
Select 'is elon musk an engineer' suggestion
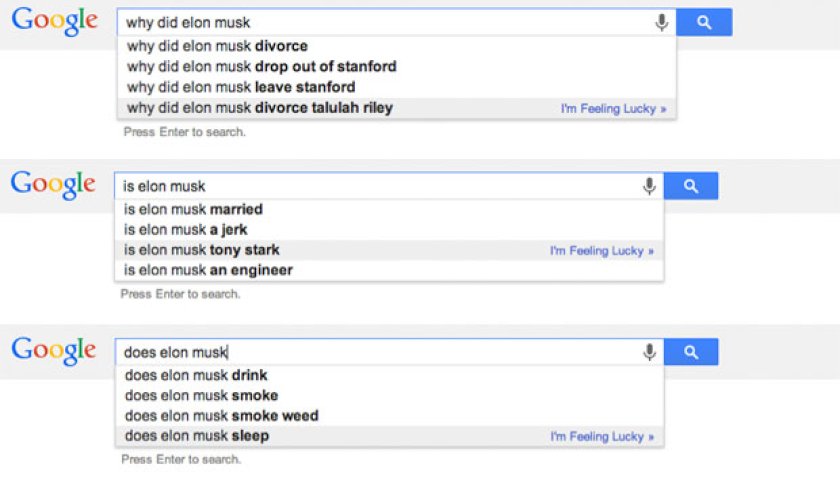pyautogui.click(x=208, y=270)
